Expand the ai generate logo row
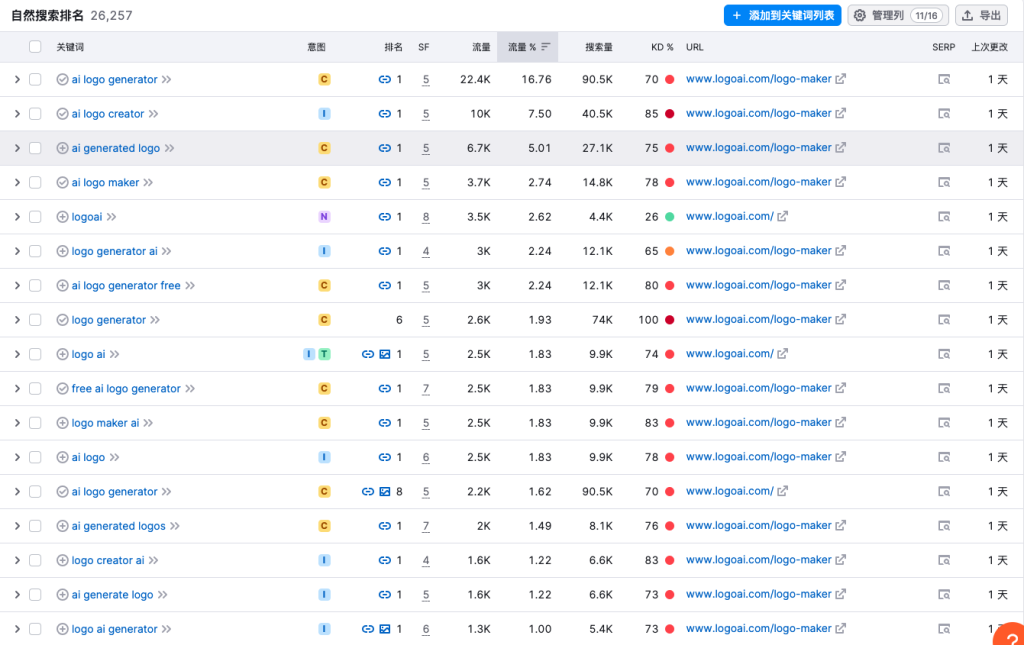 (x=18, y=595)
